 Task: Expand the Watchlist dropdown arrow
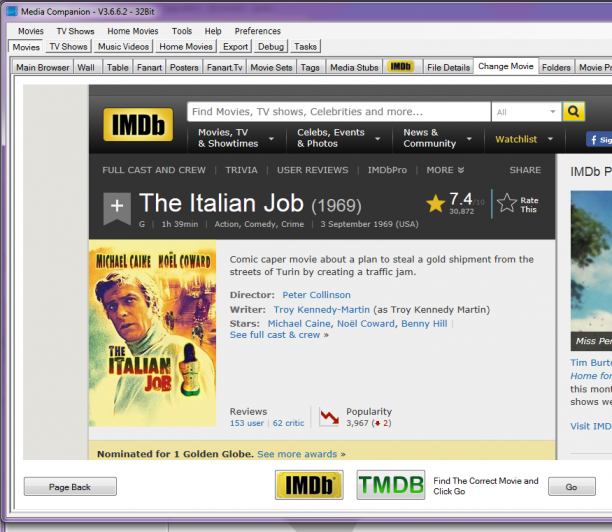pos(550,139)
